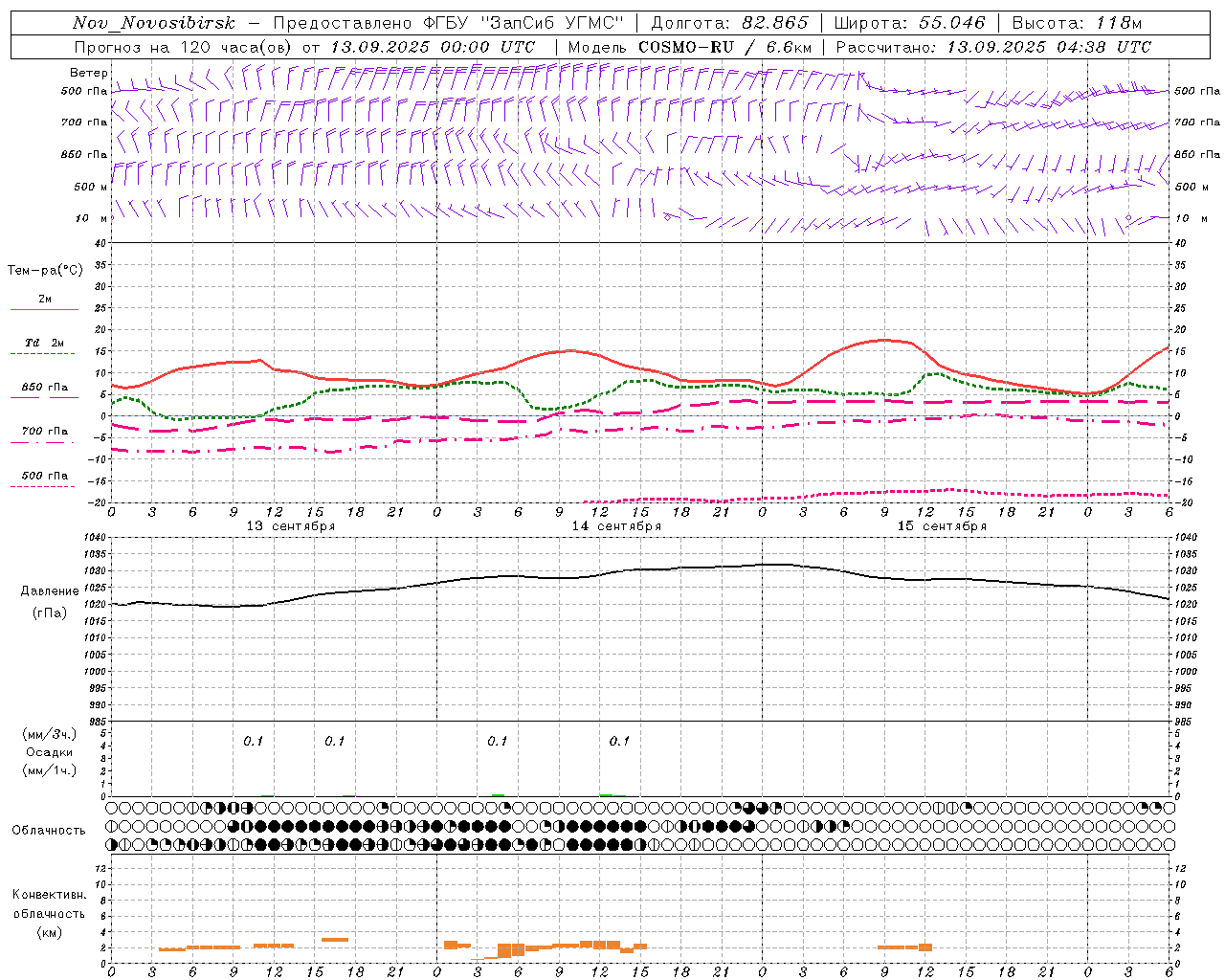Viewport: 1225px width, 980px height.
Task: Click the 1000 tick on right pressure axis
Action: coord(1186,672)
